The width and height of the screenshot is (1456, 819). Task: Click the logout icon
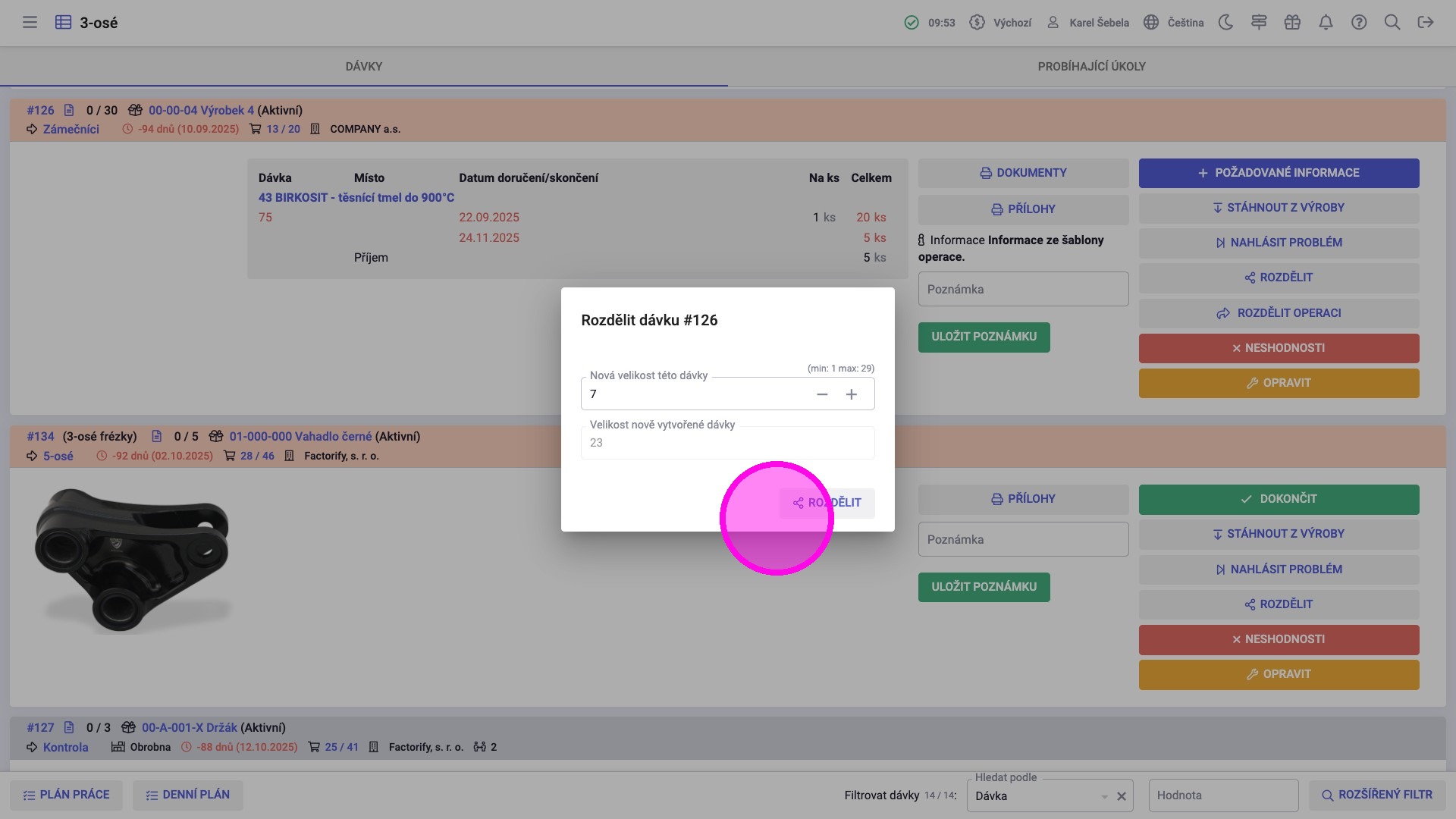coord(1426,23)
